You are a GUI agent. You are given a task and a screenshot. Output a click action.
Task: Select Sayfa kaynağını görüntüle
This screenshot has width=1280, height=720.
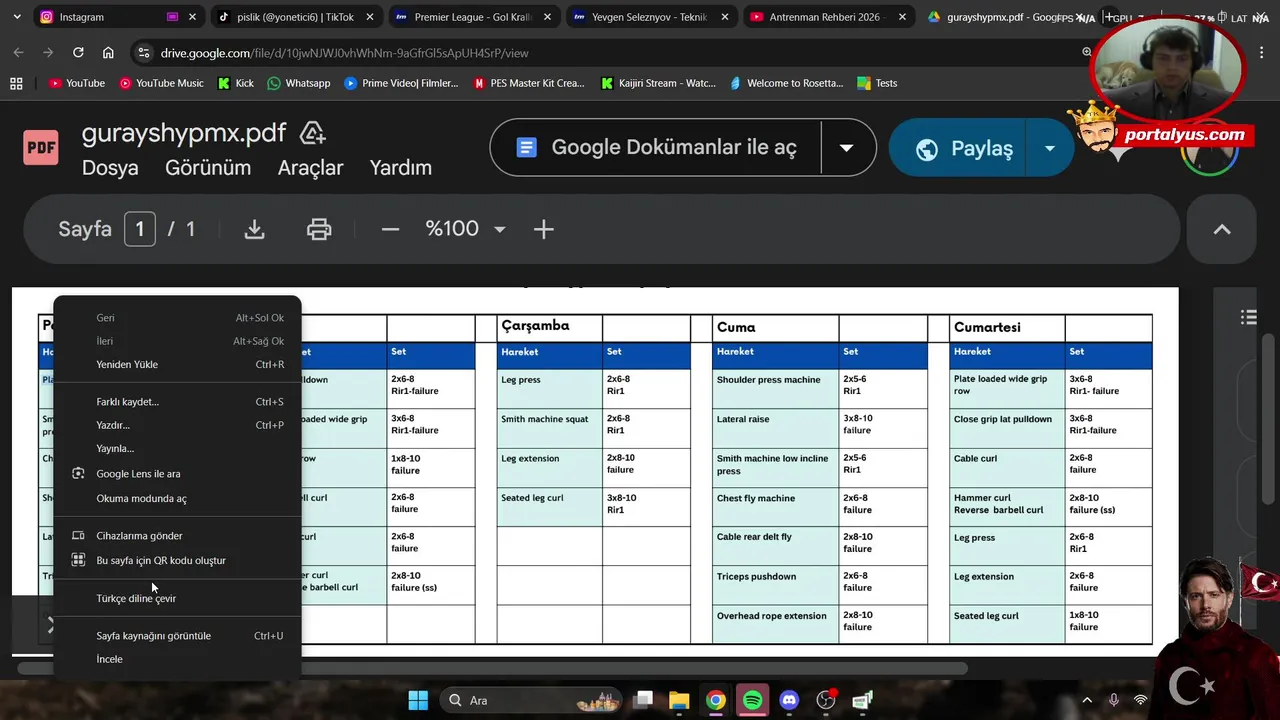click(177, 635)
